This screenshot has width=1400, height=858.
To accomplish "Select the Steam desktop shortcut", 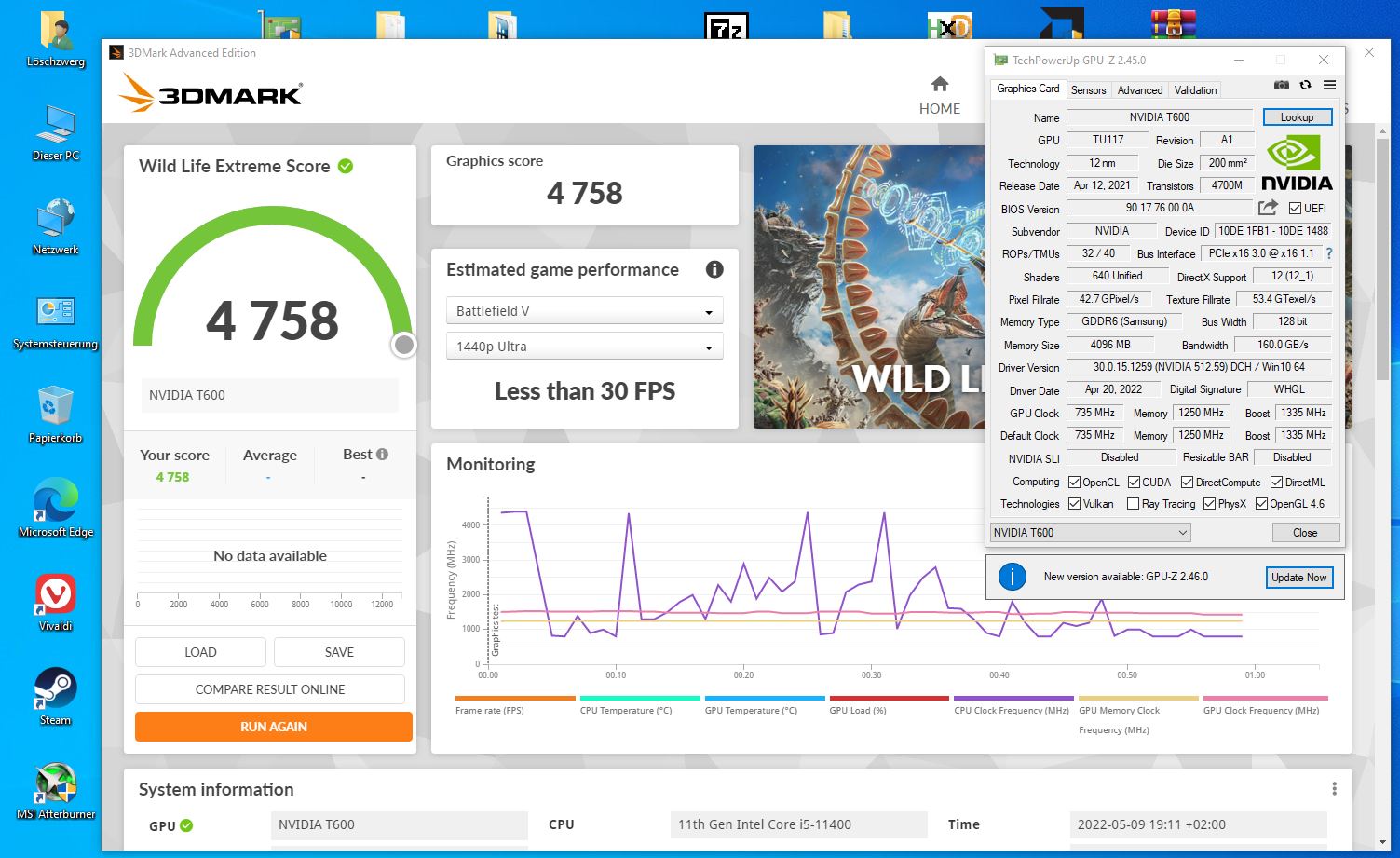I will 56,697.
